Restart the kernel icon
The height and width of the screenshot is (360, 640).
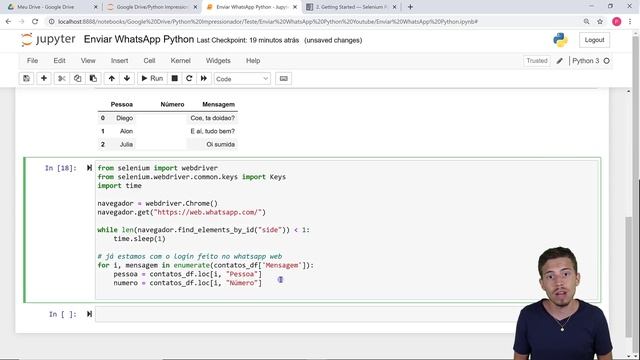coord(189,78)
